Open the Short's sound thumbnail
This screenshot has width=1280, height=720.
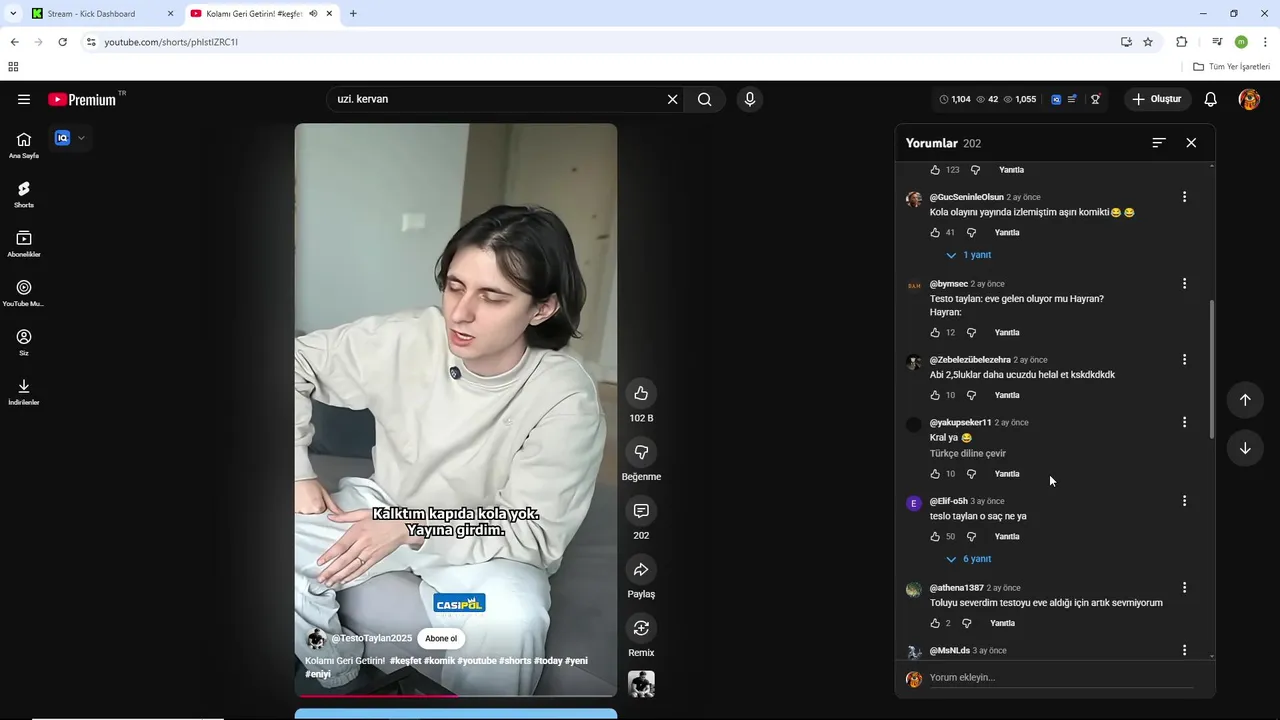(641, 684)
